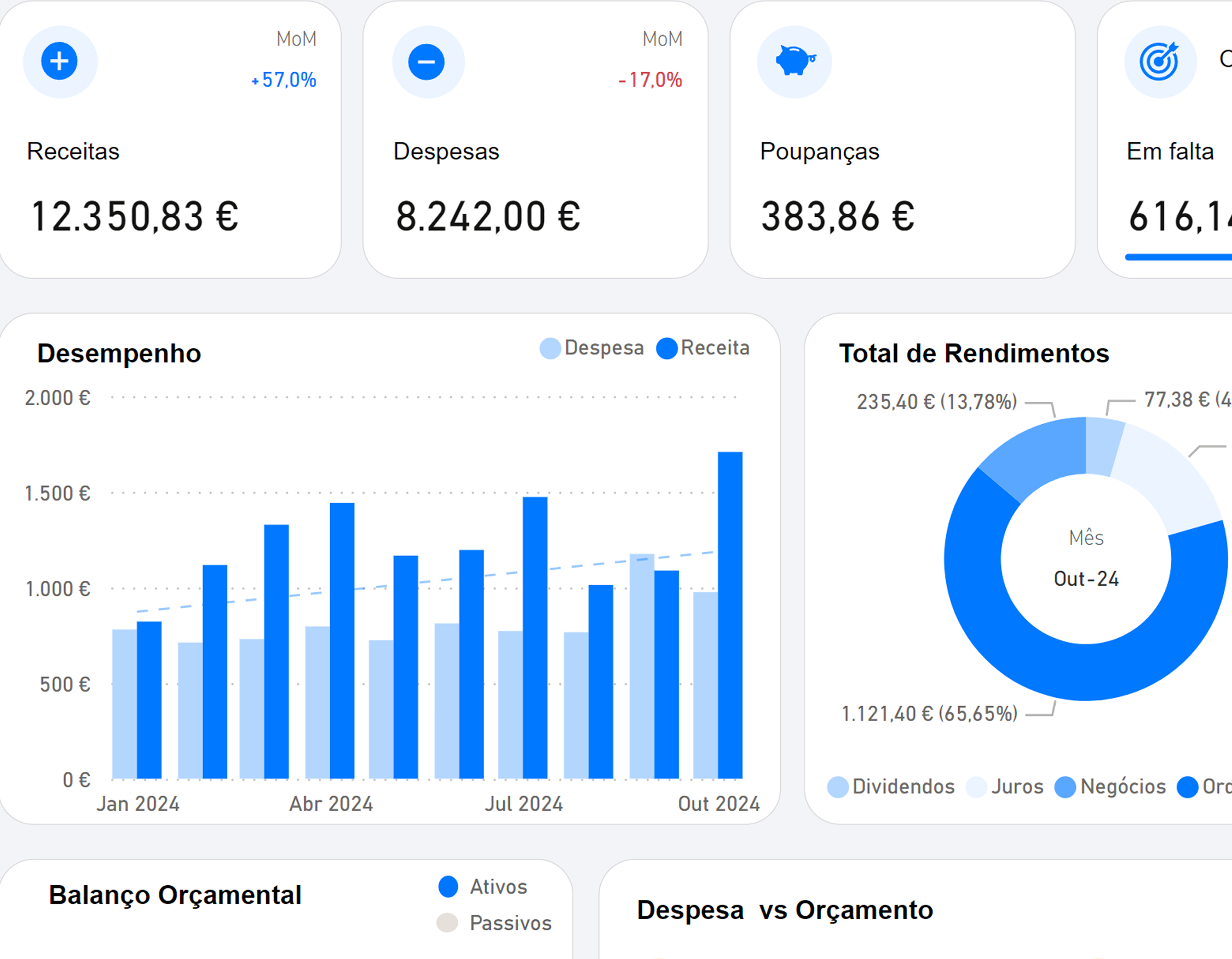Image resolution: width=1232 pixels, height=959 pixels.
Task: Click the Receita legend marker in Desempenho
Action: 667,348
